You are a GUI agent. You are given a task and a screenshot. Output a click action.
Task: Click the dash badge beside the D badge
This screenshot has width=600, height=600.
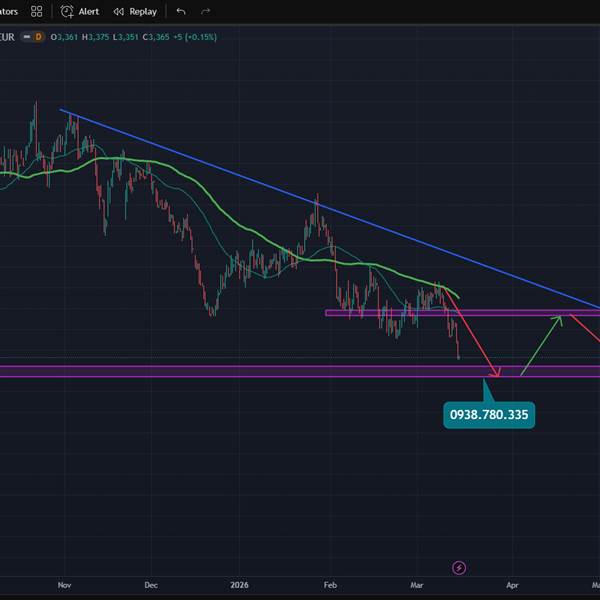click(x=27, y=37)
